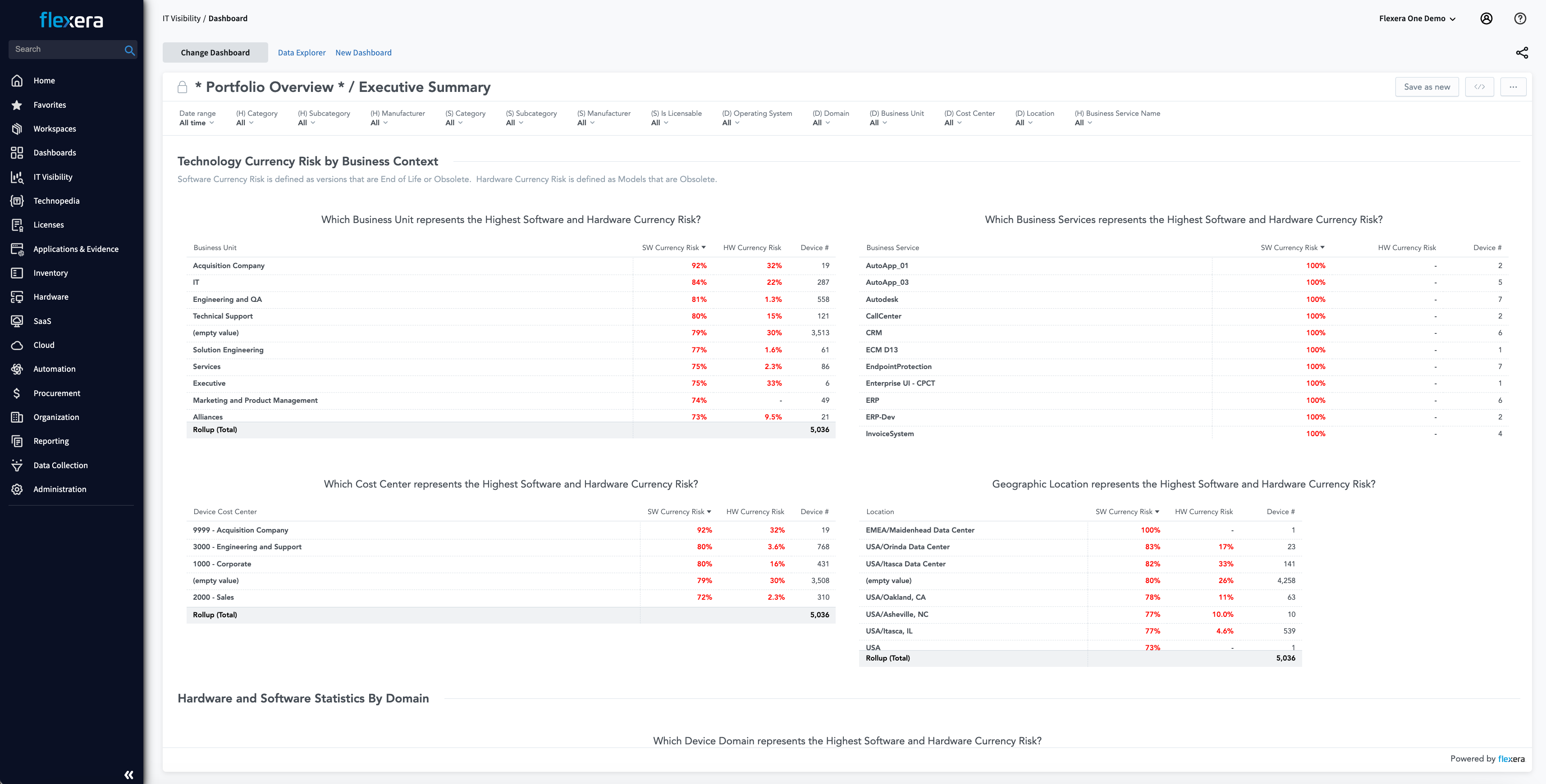Screen dimensions: 1546x784
Task: Expand the Date range All time filter
Action: click(196, 123)
